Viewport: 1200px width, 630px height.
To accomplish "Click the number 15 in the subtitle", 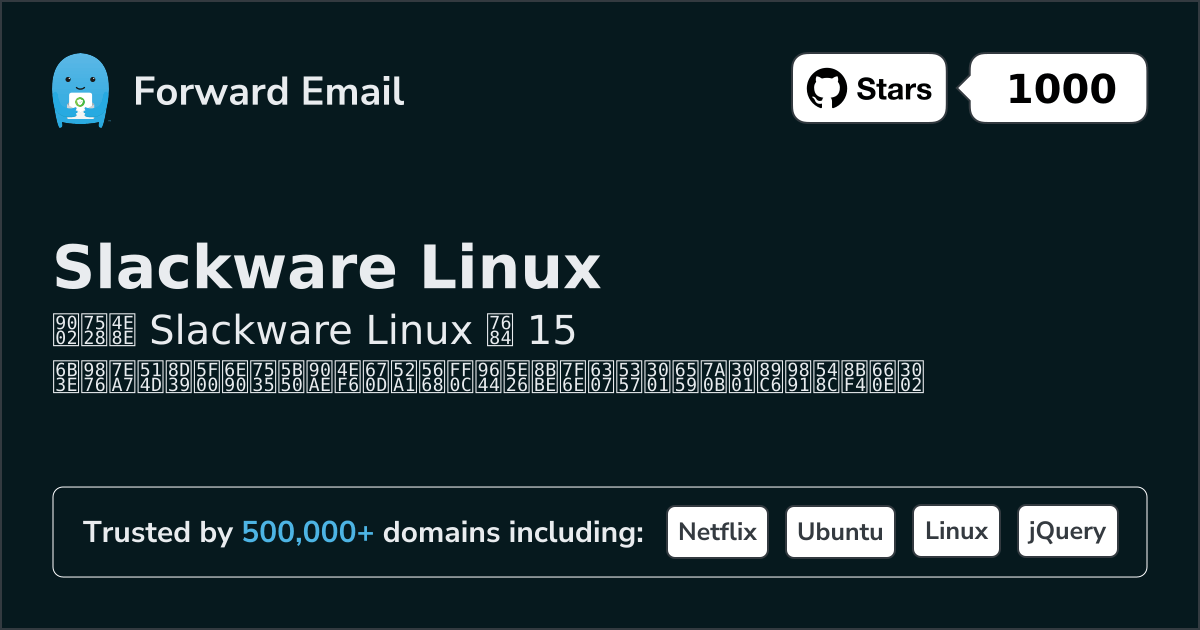I will pyautogui.click(x=551, y=329).
